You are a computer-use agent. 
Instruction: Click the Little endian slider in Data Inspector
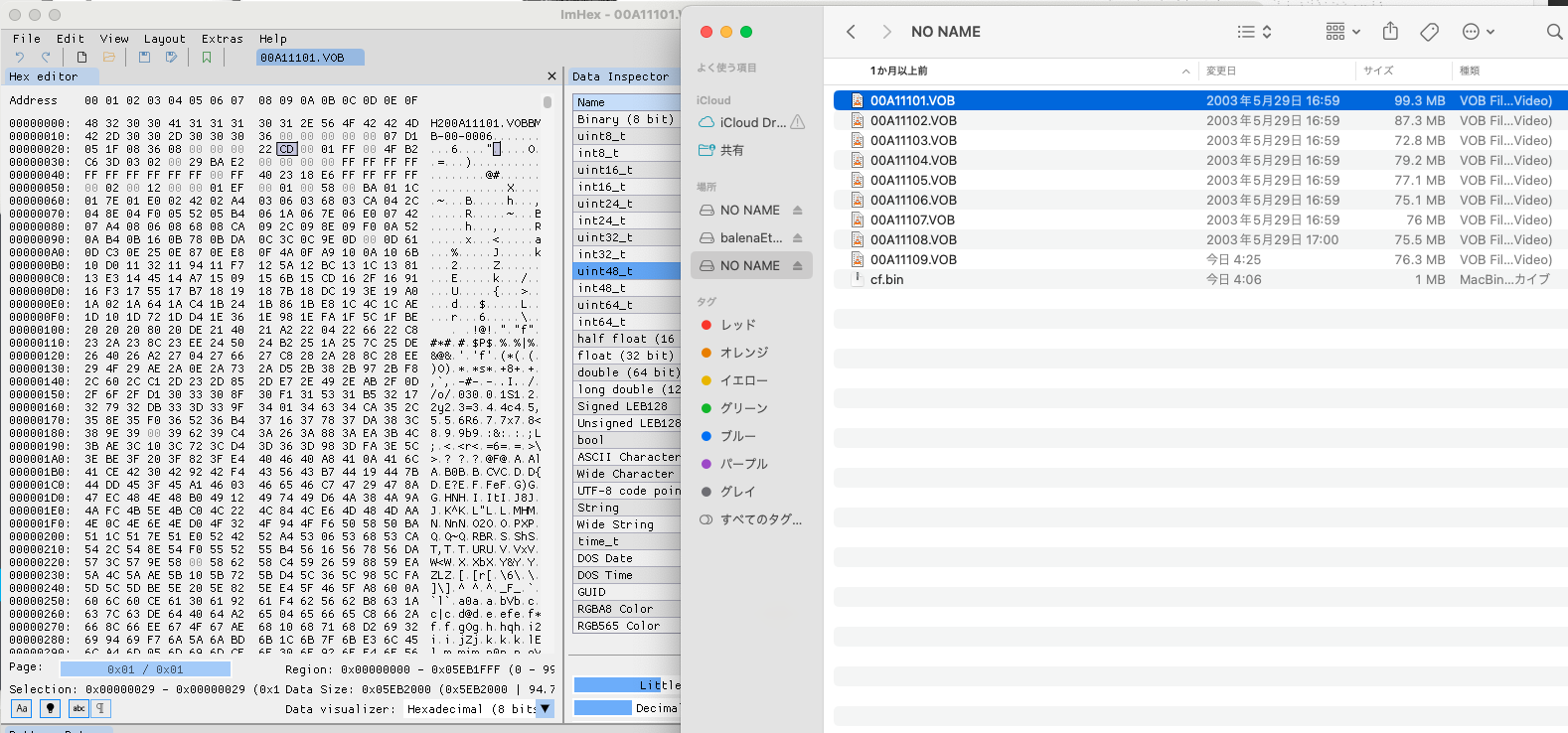coord(627,685)
